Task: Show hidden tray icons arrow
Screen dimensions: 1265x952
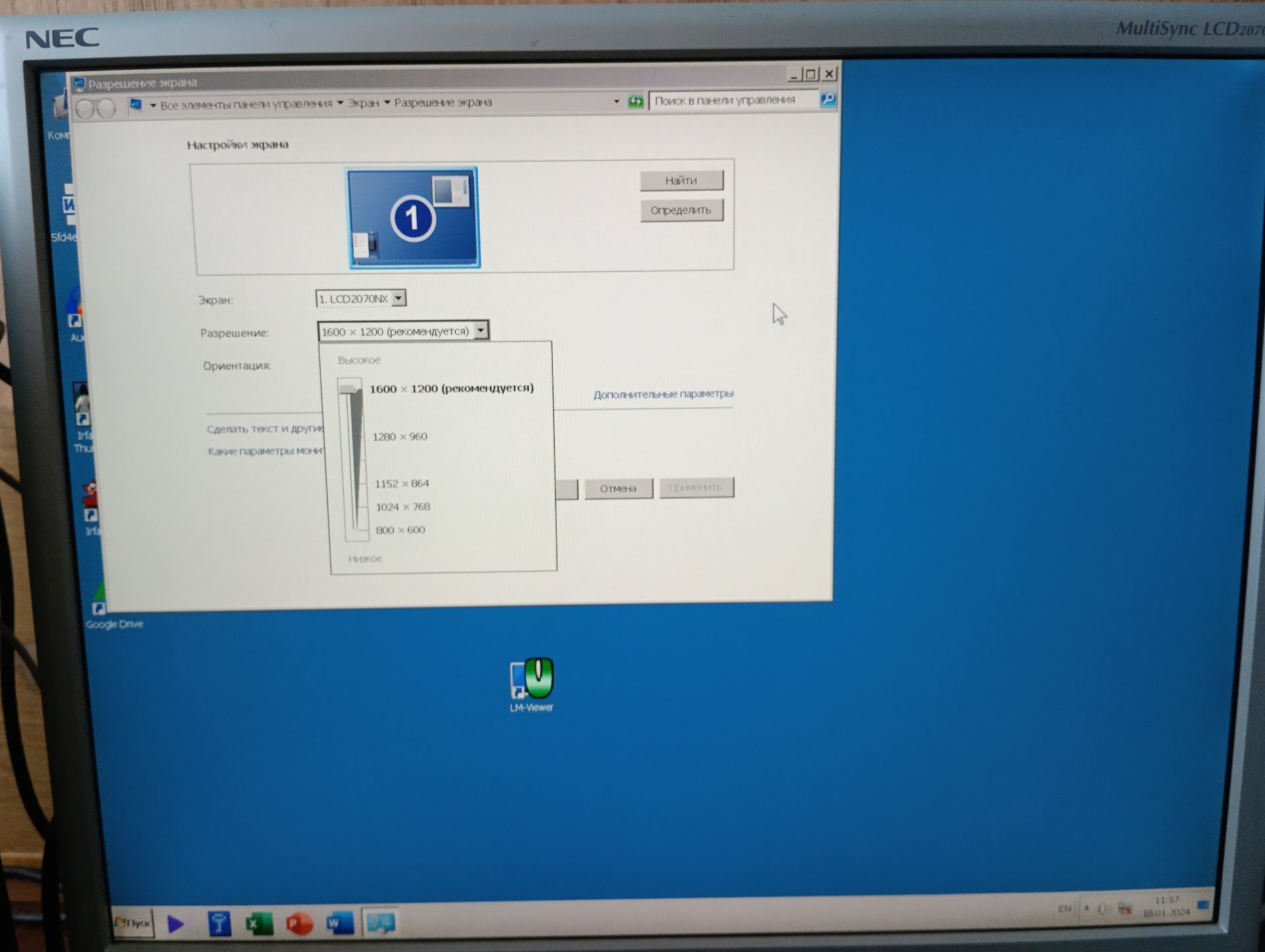Action: tap(1086, 909)
